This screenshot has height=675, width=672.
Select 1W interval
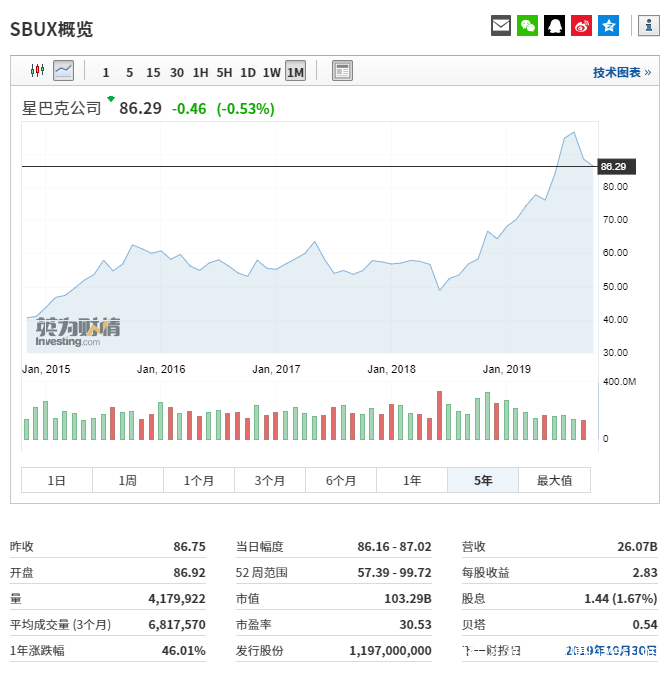(x=272, y=72)
